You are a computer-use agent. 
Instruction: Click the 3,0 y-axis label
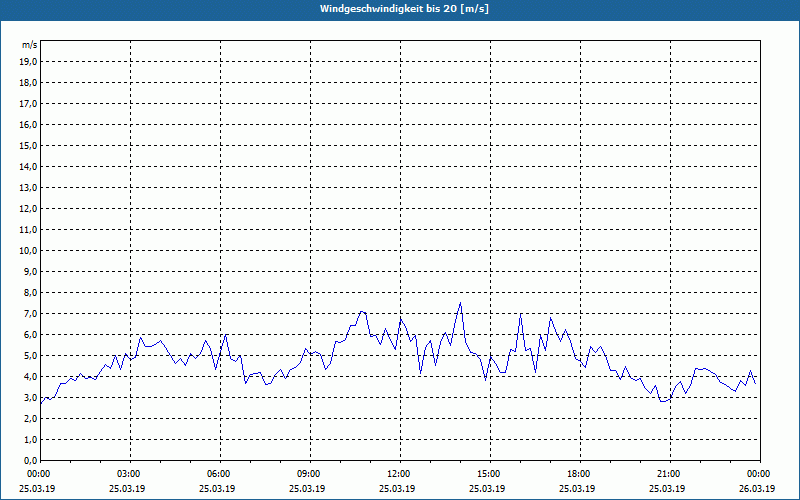point(30,397)
